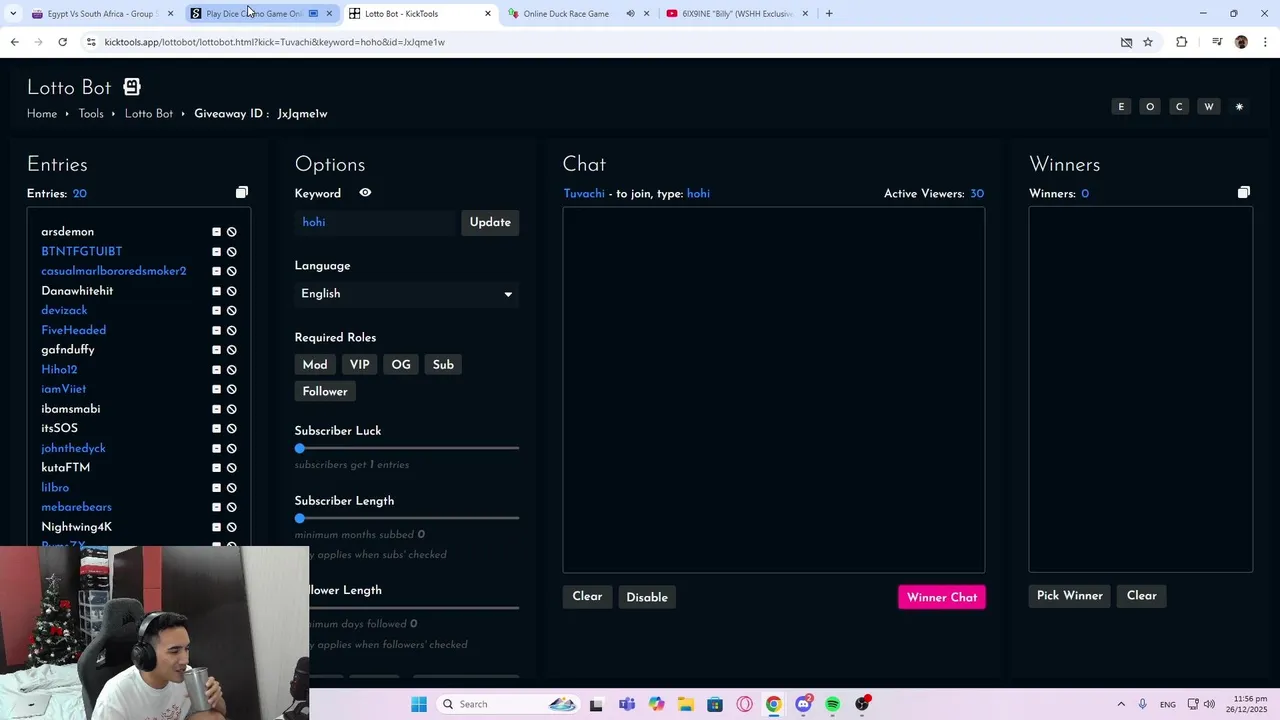The image size is (1280, 720).
Task: Open the Windows Start menu
Action: pyautogui.click(x=419, y=704)
